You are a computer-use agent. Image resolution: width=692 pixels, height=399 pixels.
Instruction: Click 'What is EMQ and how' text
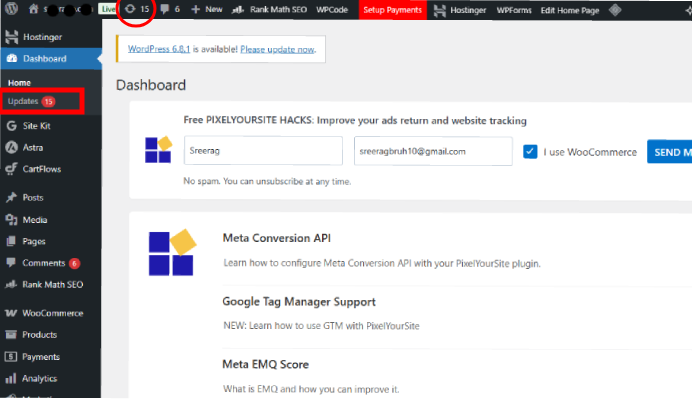tap(311, 389)
